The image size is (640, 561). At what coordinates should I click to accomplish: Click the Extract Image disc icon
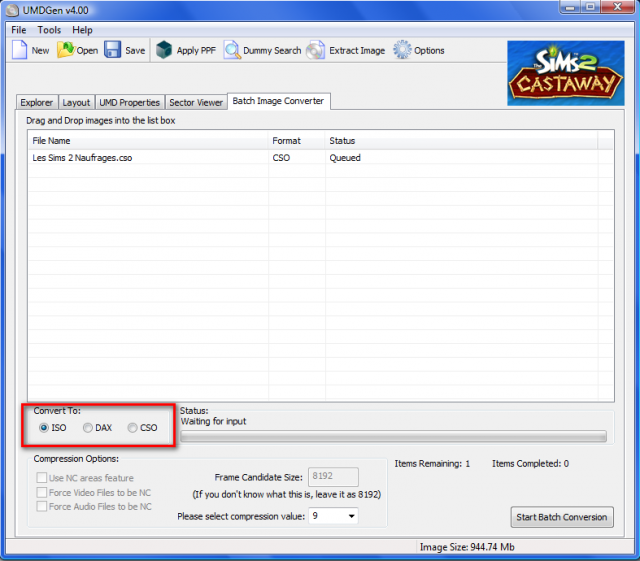pos(316,50)
